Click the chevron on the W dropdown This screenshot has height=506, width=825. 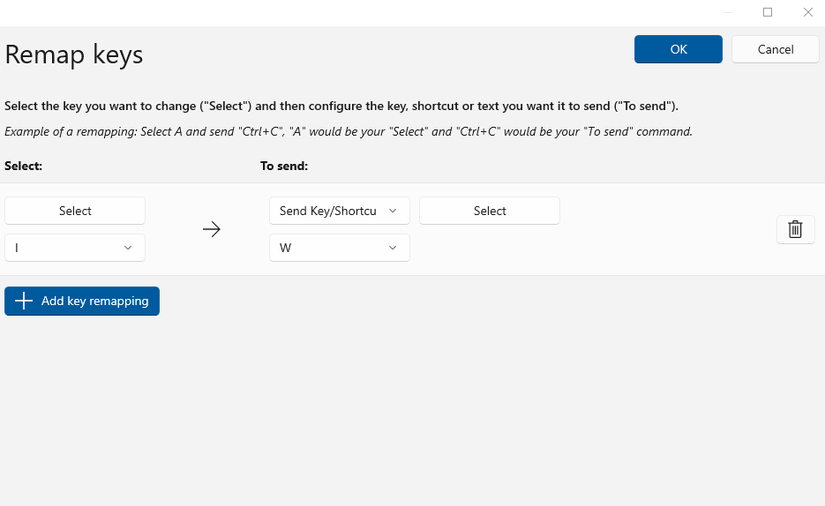coord(392,248)
